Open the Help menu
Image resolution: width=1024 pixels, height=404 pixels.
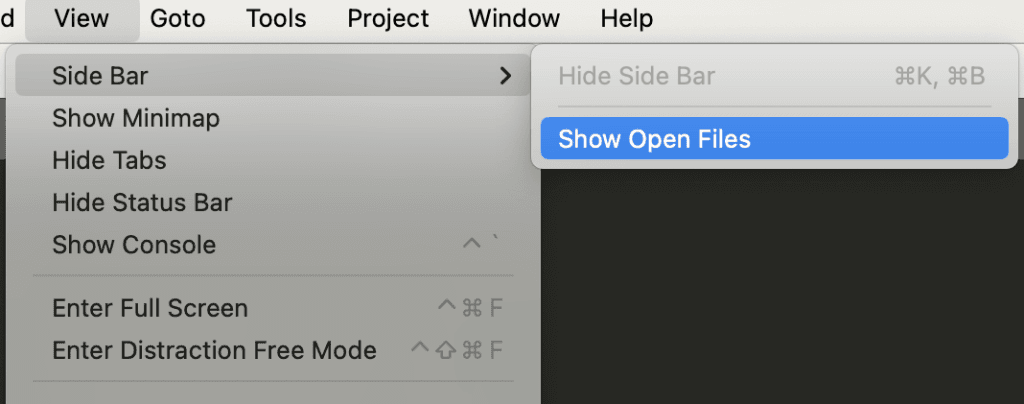[x=627, y=18]
